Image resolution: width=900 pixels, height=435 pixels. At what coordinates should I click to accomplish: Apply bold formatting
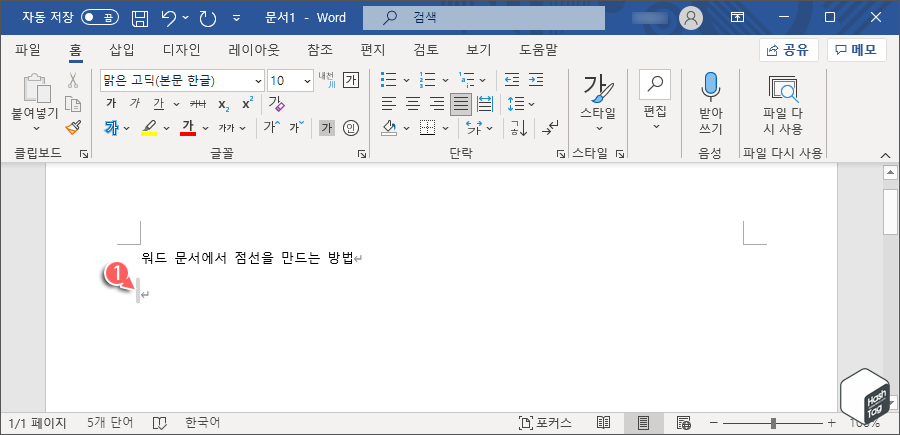tap(111, 104)
